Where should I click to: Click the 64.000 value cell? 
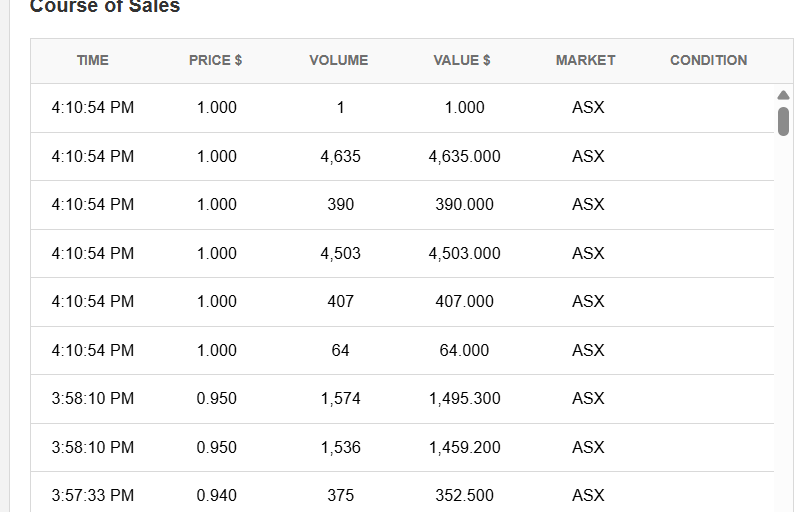464,350
